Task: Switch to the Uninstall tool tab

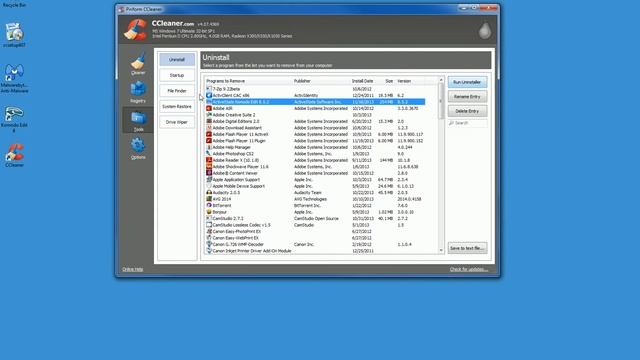Action: coord(177,60)
